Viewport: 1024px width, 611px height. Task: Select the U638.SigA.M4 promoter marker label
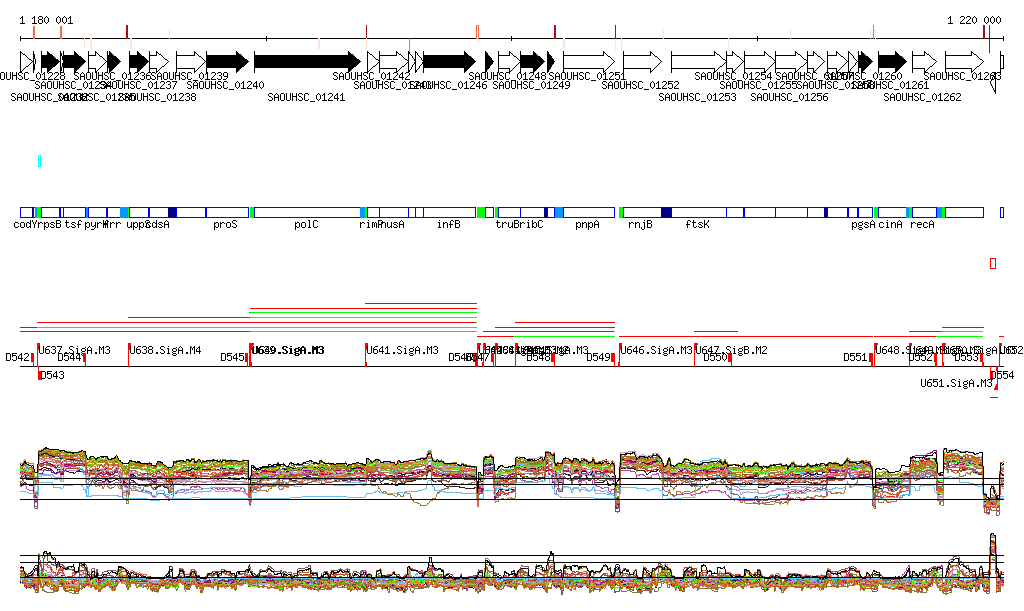coord(165,351)
